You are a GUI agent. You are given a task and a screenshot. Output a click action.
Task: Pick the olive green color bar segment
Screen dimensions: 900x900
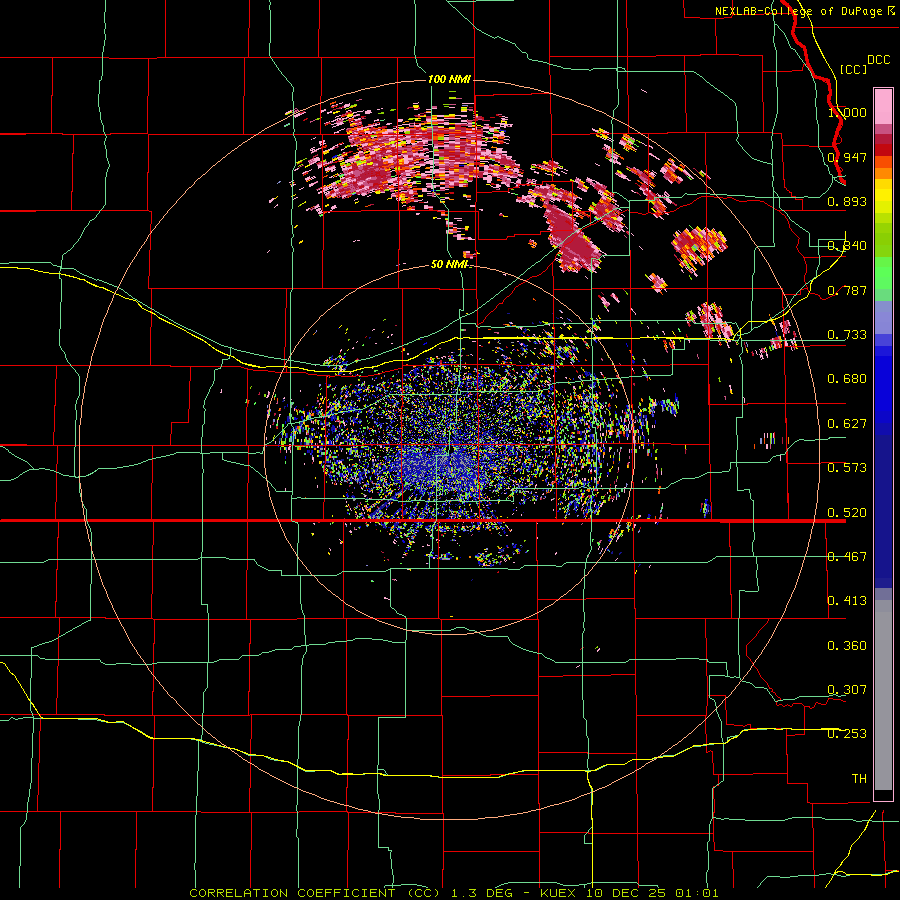coord(883,240)
